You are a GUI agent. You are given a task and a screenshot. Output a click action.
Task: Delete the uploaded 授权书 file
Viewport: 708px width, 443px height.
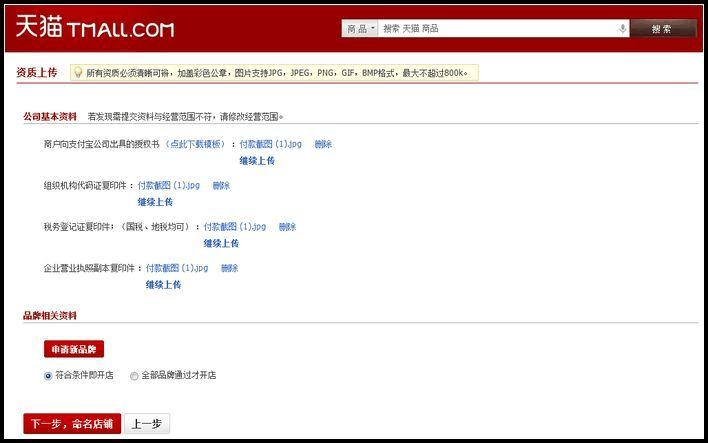[x=323, y=144]
